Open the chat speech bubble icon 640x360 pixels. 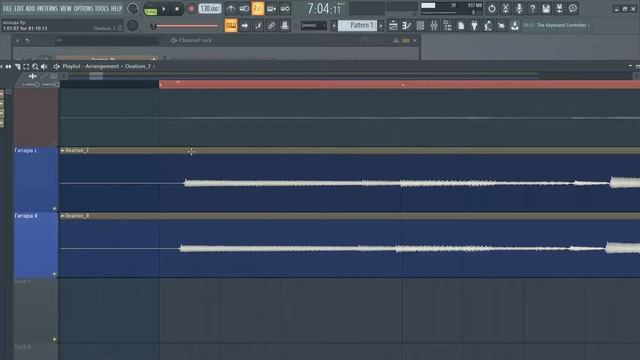pyautogui.click(x=573, y=9)
